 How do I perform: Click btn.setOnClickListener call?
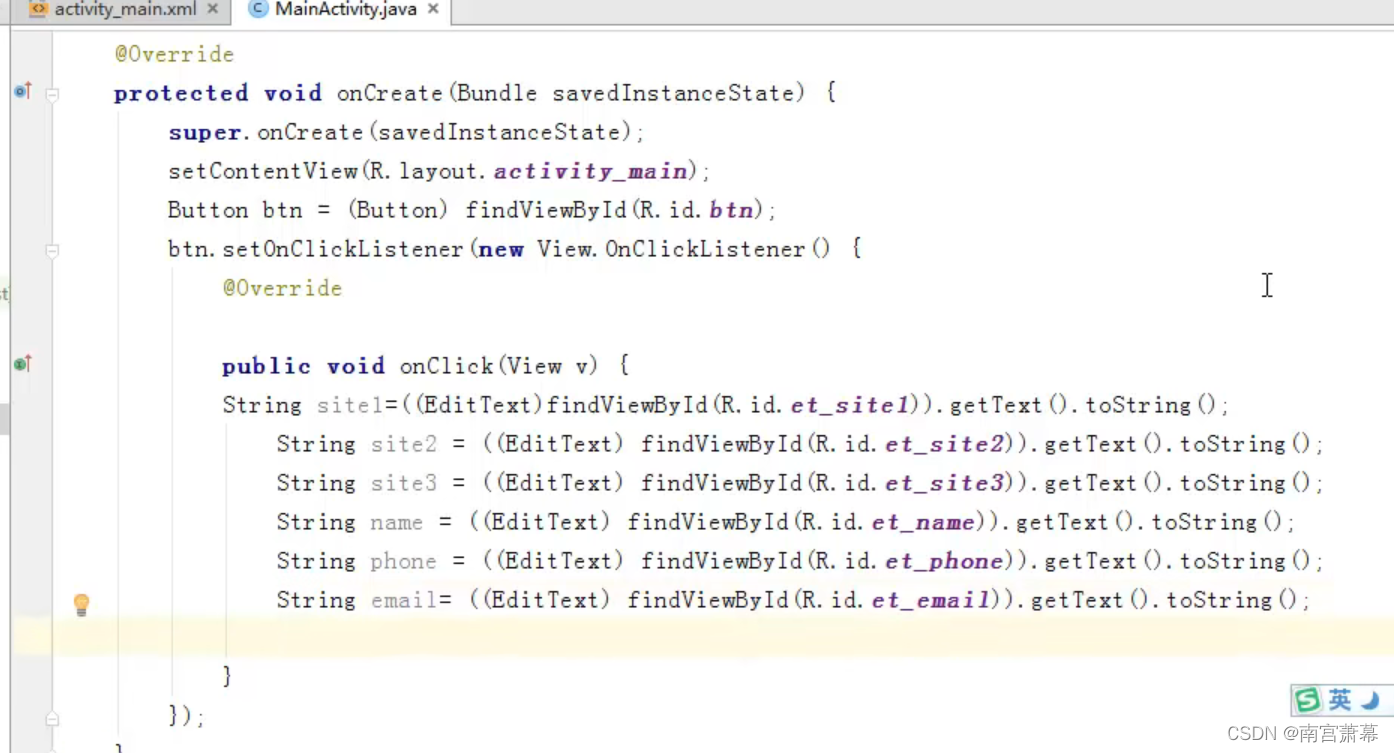click(316, 249)
